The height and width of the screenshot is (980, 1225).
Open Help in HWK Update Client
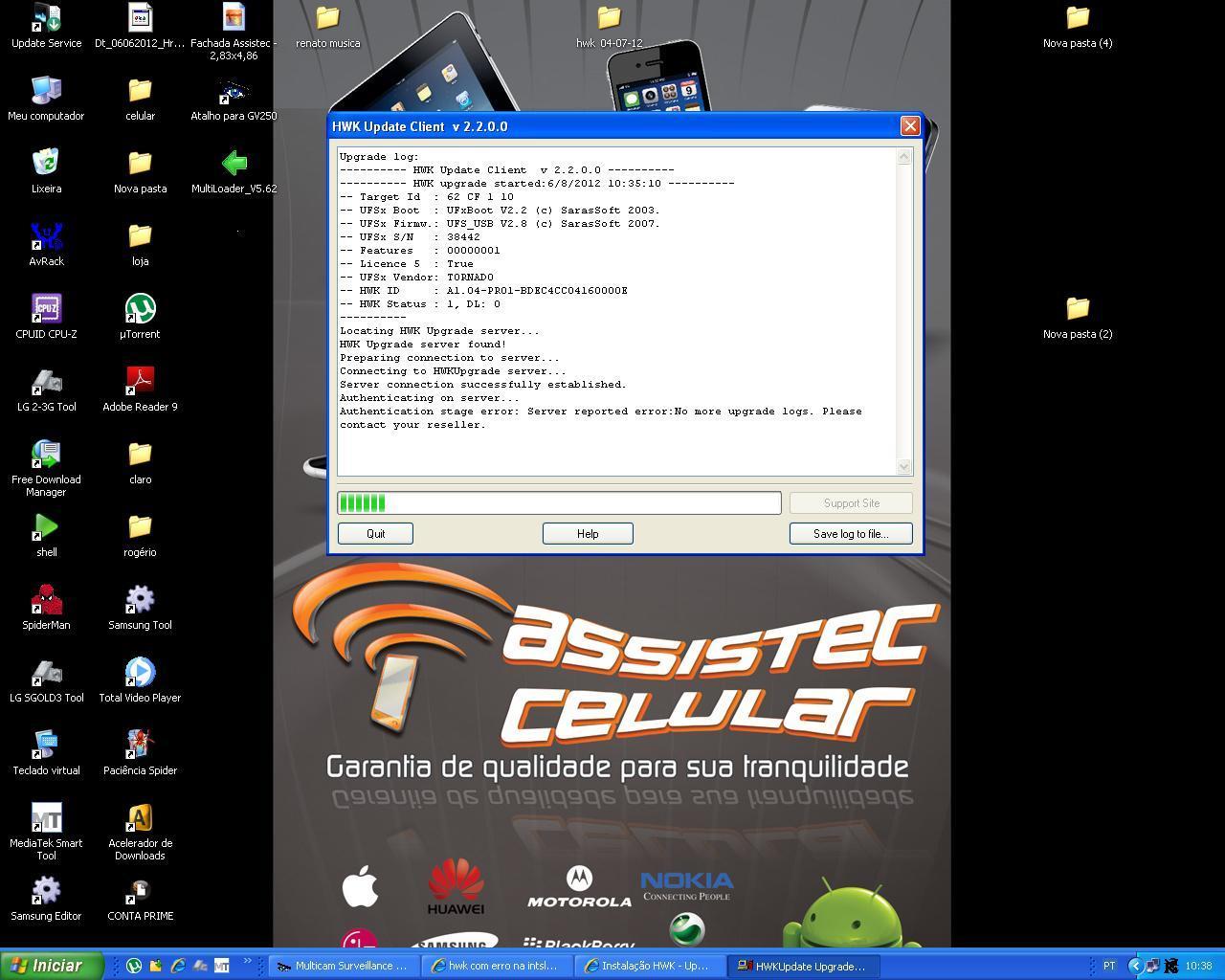pos(588,533)
